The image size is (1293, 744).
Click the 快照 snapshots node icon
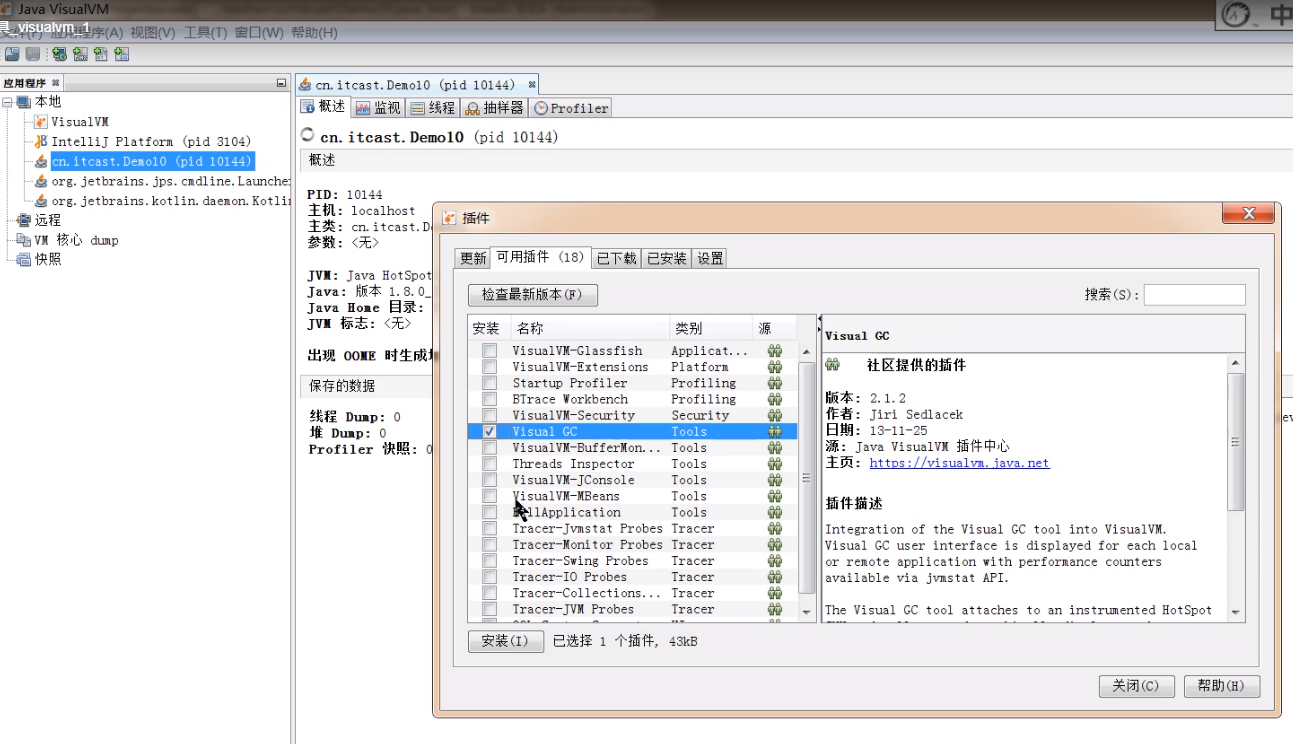pos(24,259)
